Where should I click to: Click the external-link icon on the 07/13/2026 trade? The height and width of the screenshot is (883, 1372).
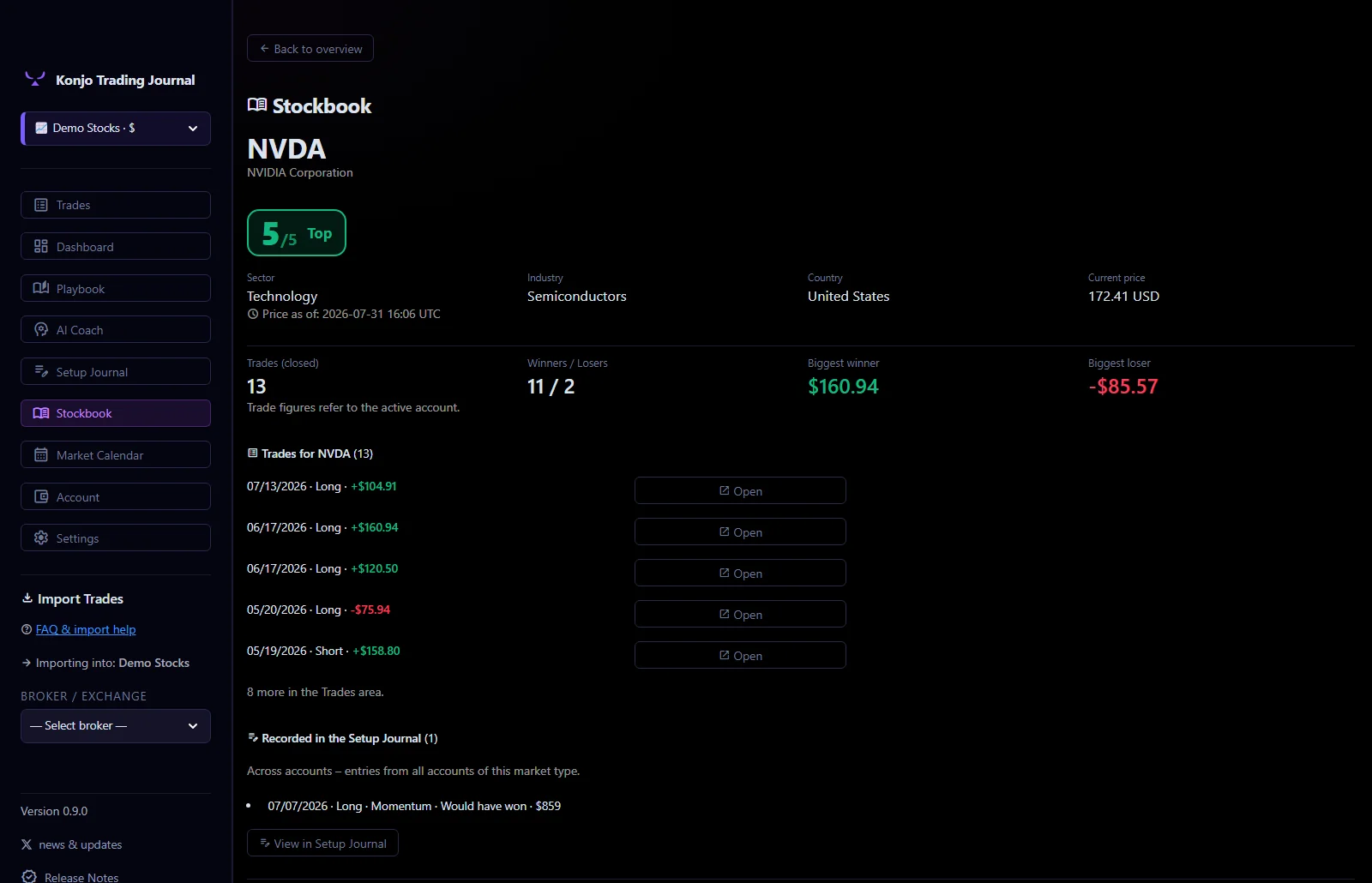pos(725,490)
